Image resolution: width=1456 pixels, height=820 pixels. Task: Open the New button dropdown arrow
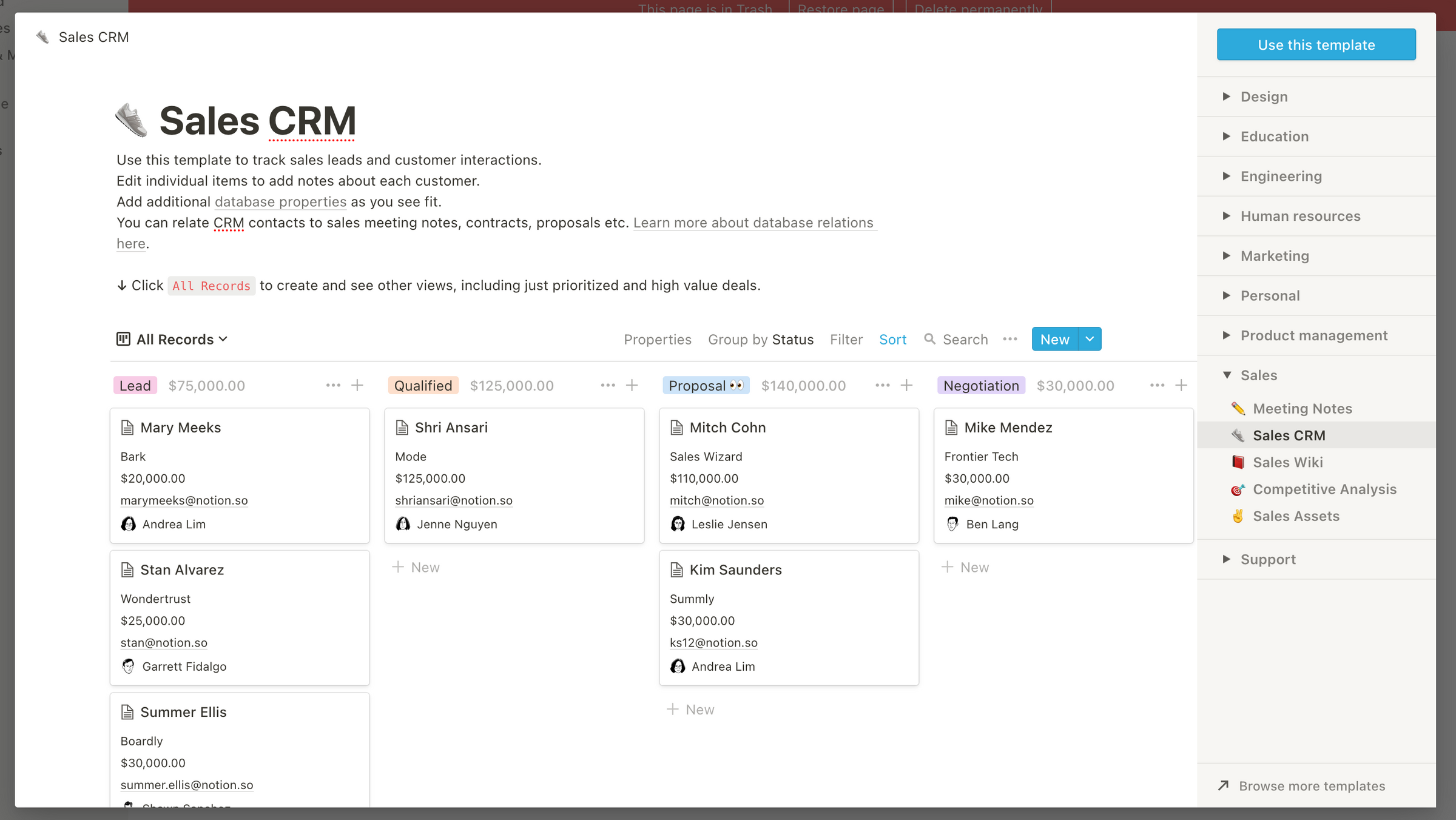pos(1090,339)
